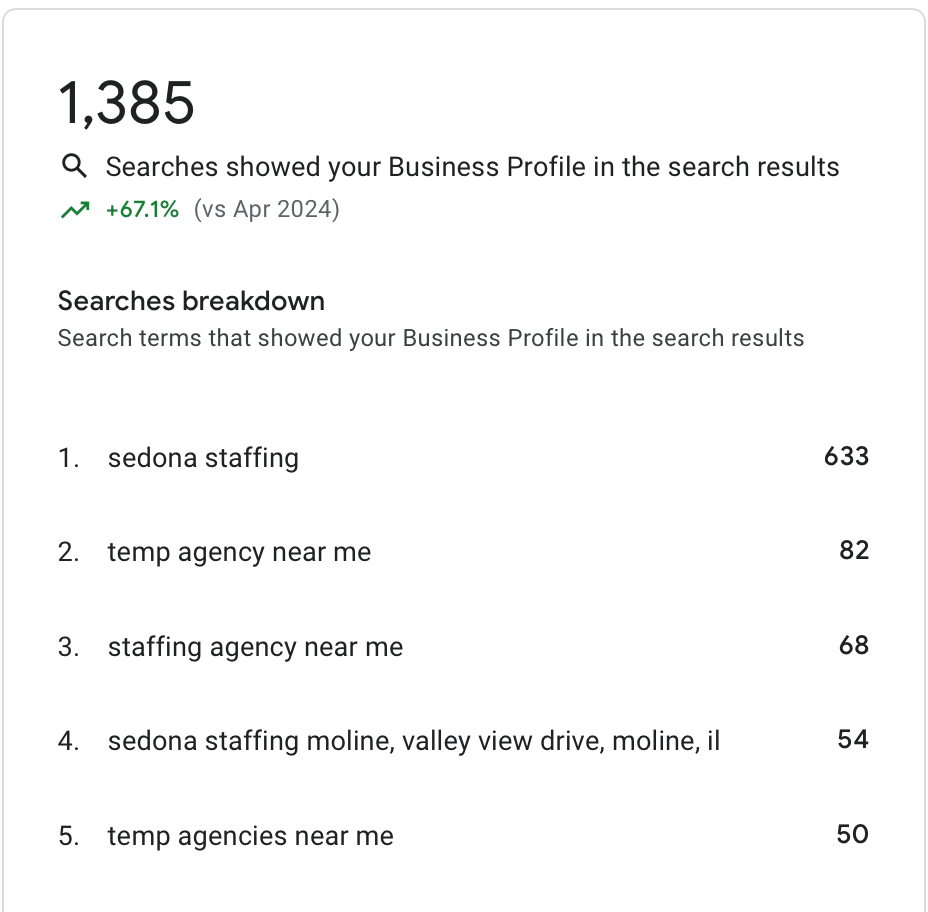Click the 54 count value

click(853, 739)
